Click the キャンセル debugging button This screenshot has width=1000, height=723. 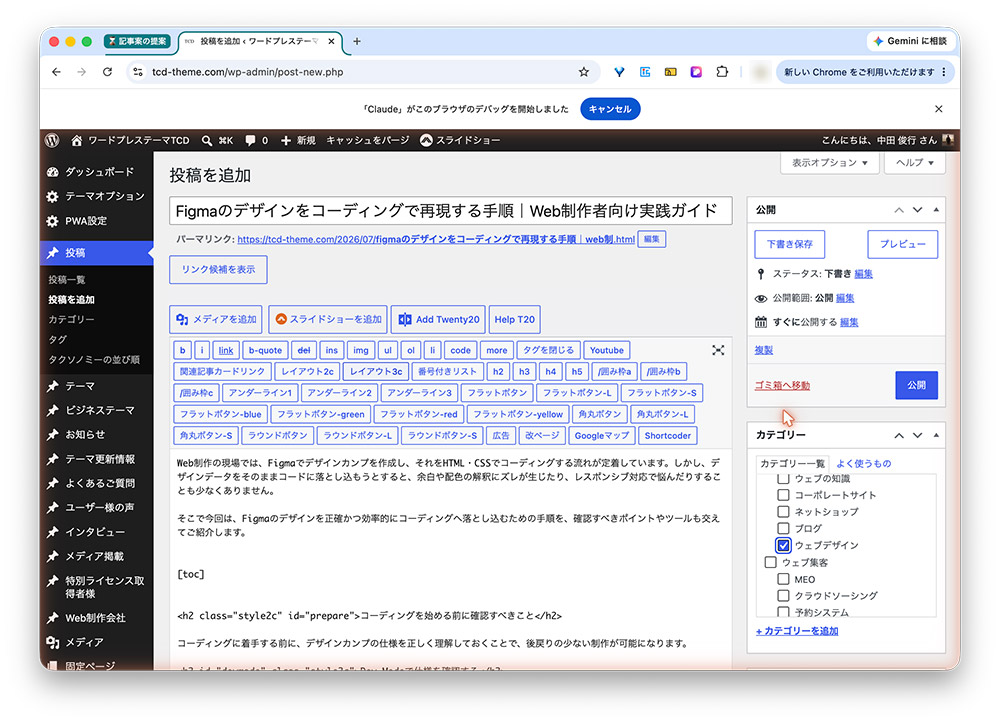click(x=610, y=109)
